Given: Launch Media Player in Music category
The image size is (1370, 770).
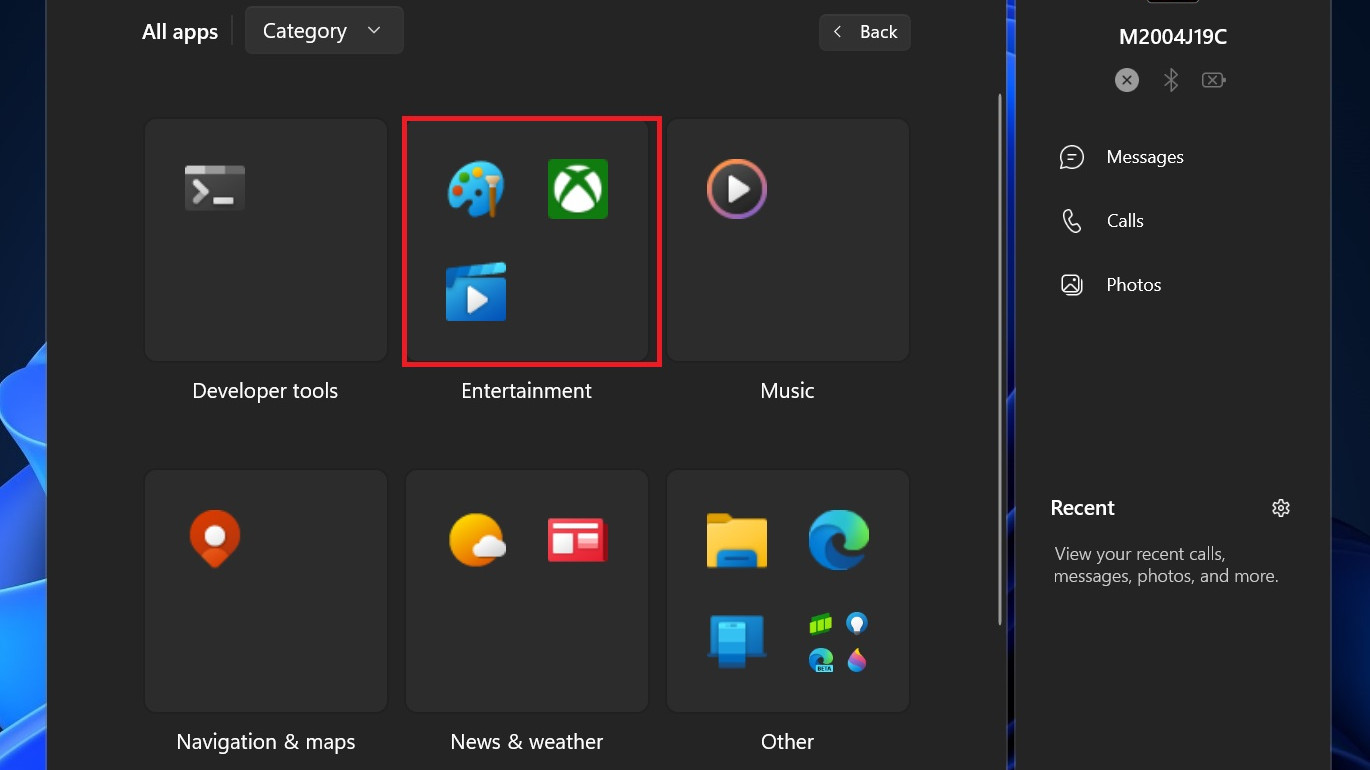Looking at the screenshot, I should click(x=737, y=189).
